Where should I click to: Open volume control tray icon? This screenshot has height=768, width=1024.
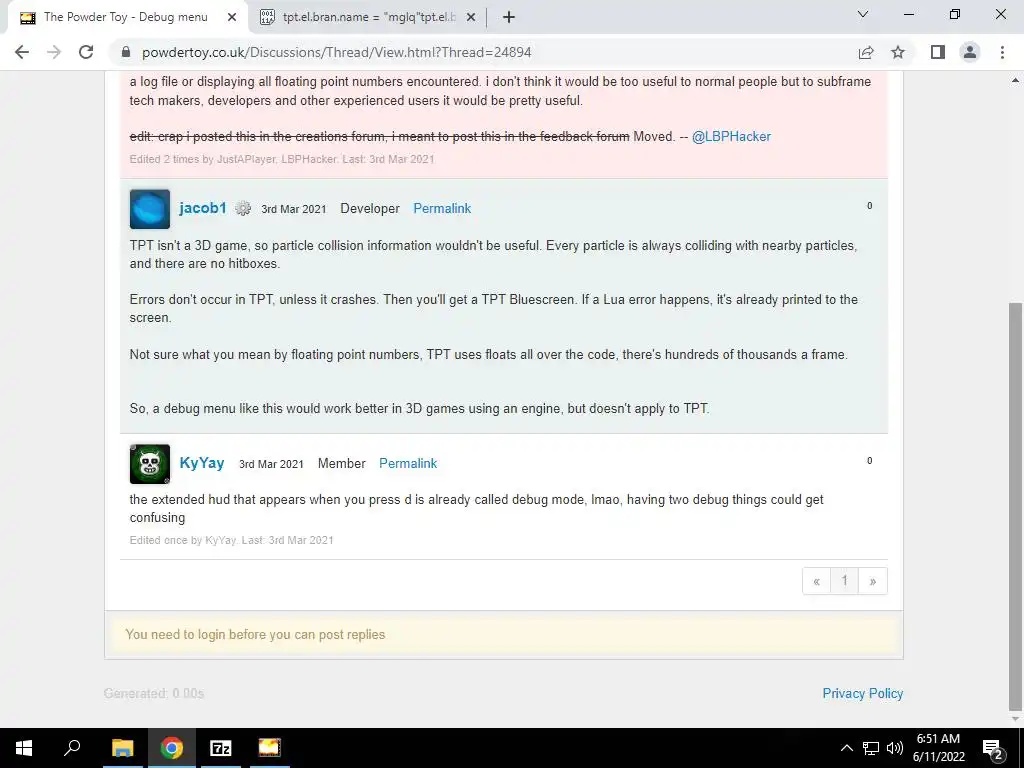[895, 748]
